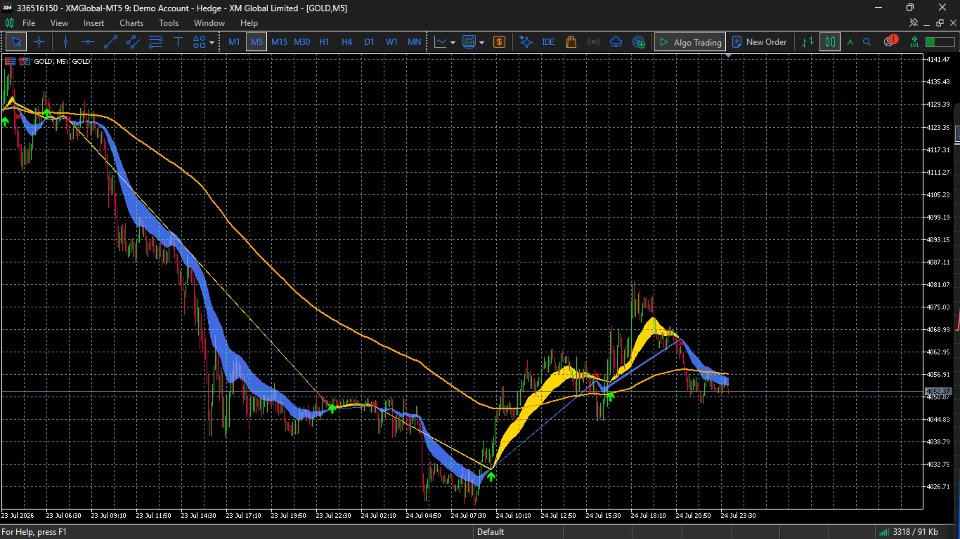Pick the horizontal line drawing tool
The width and height of the screenshot is (960, 539).
pyautogui.click(x=88, y=42)
